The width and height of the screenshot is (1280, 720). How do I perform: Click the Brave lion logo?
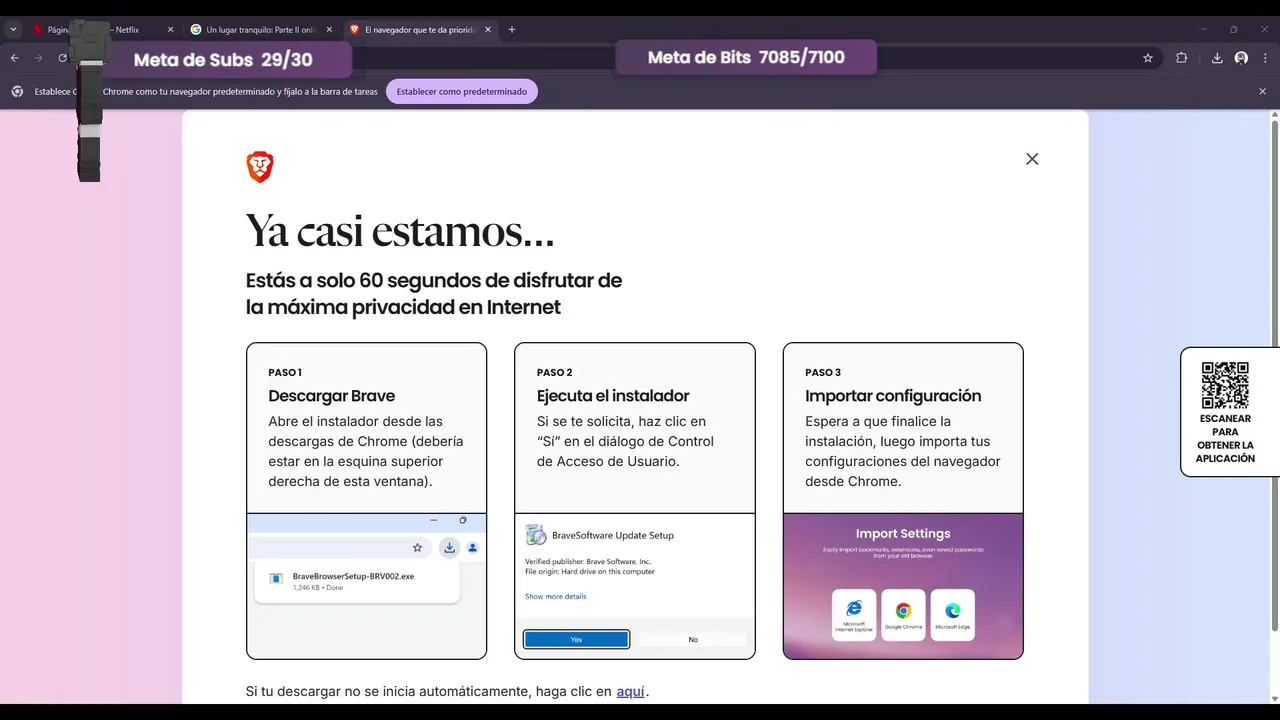pyautogui.click(x=260, y=167)
